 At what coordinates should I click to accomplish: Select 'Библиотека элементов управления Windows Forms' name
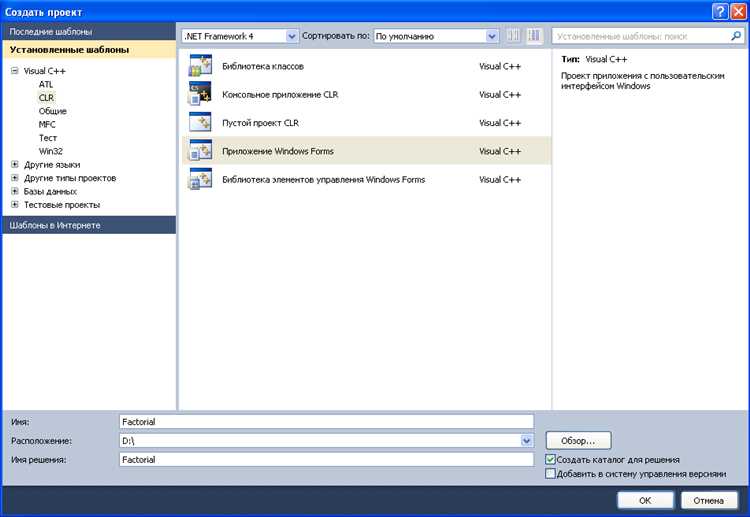pyautogui.click(x=323, y=179)
